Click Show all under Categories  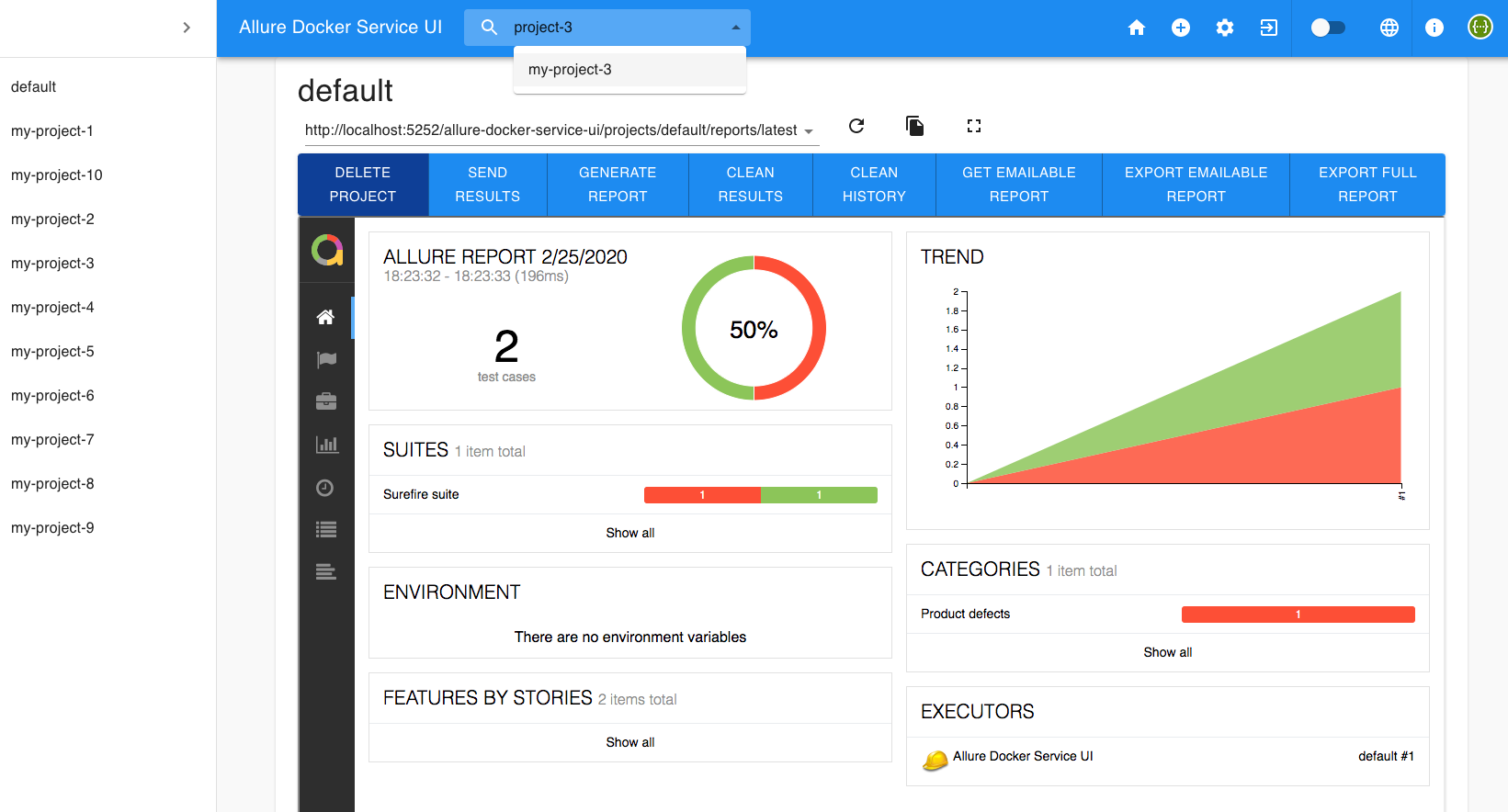tap(1168, 653)
